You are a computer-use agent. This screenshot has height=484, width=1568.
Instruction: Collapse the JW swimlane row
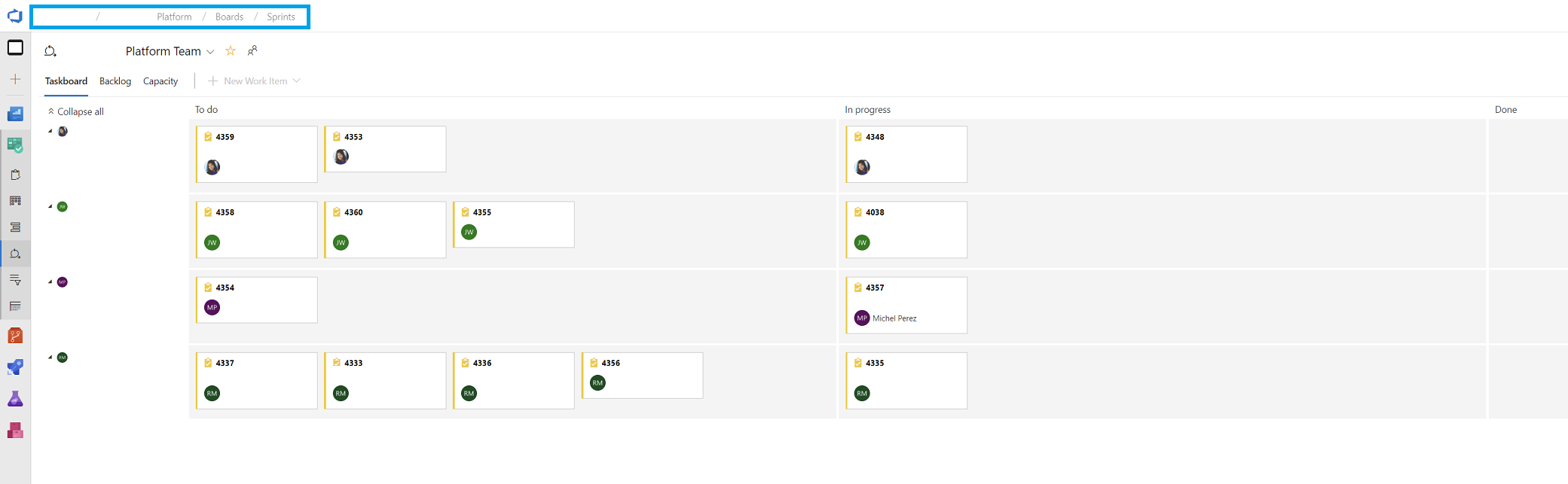coord(50,206)
